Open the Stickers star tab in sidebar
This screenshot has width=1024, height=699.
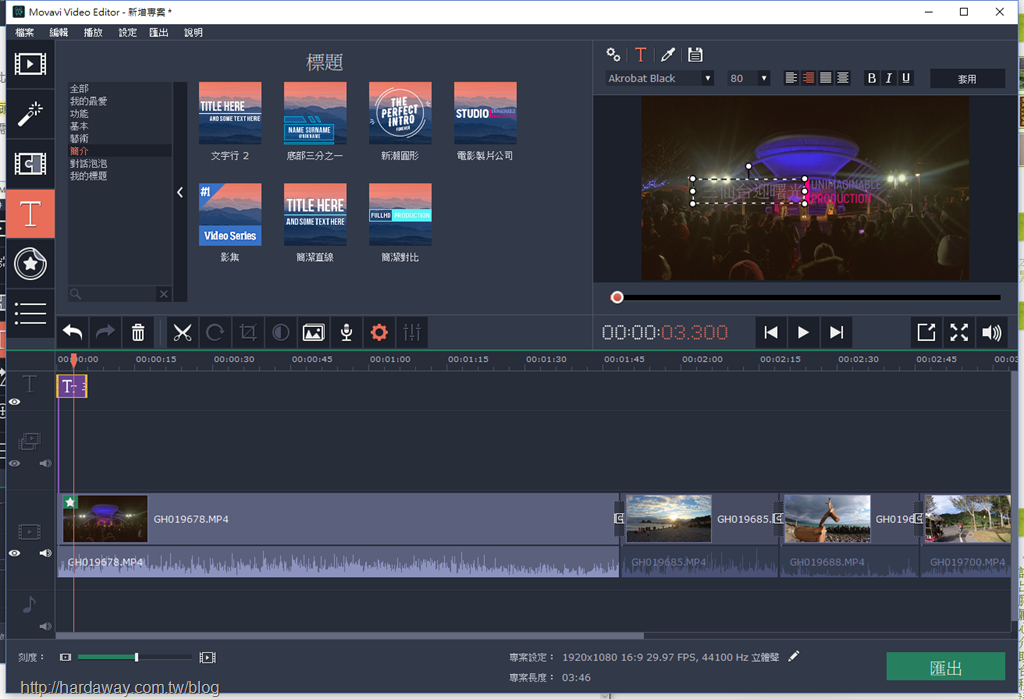30,263
